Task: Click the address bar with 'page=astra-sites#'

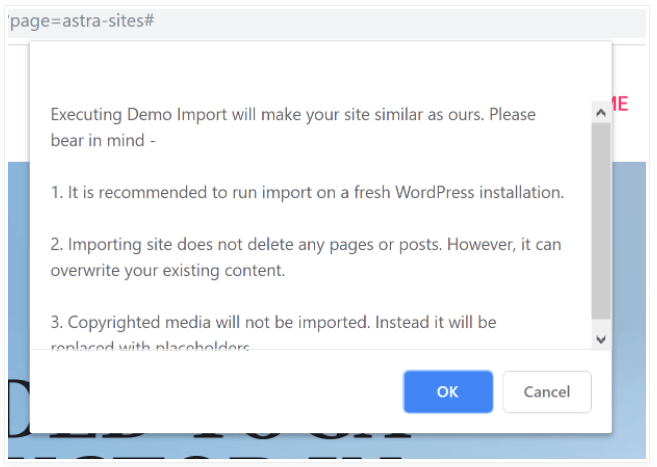Action: 327,21
